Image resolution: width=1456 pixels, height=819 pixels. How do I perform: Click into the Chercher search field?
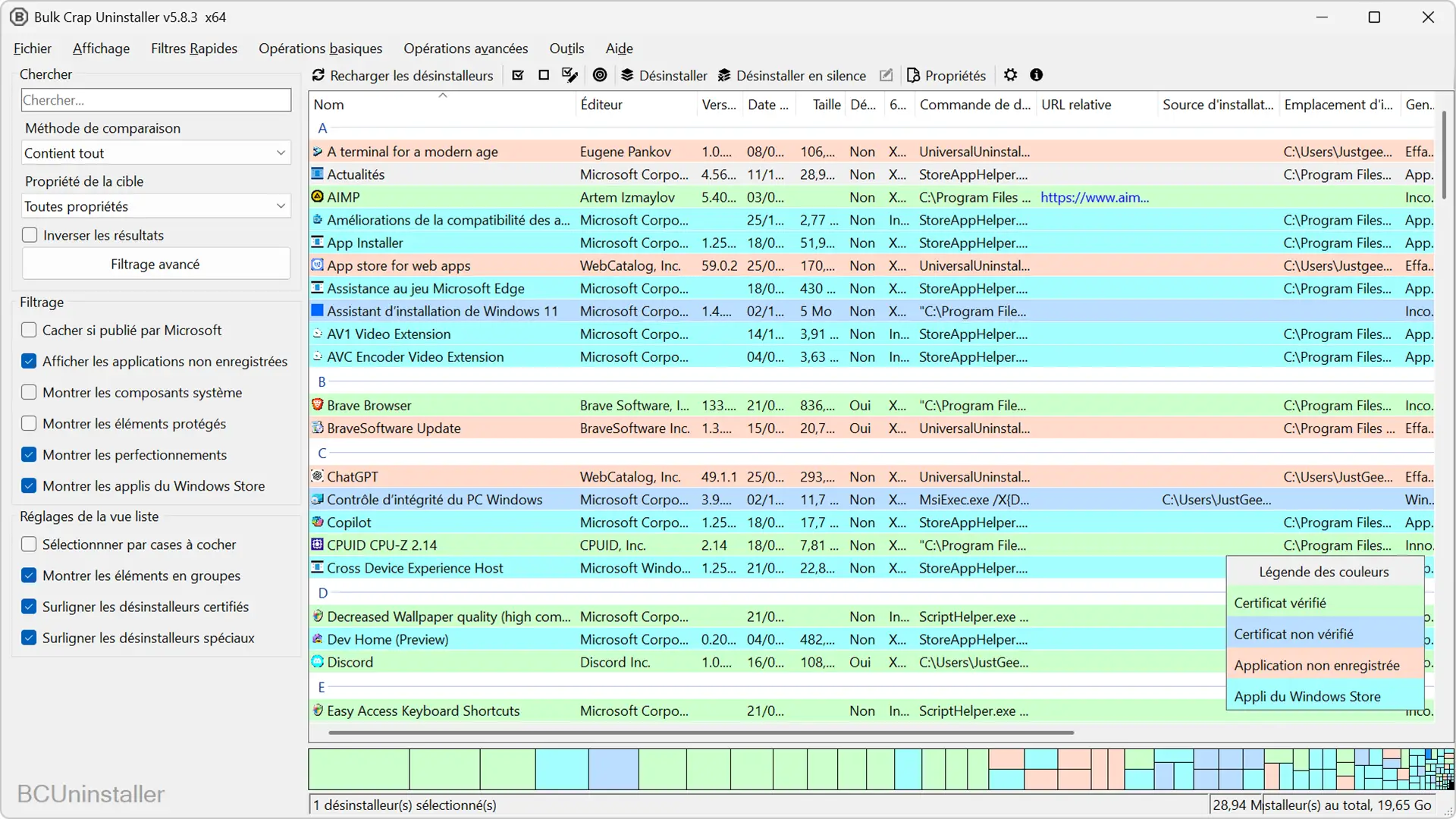(156, 100)
